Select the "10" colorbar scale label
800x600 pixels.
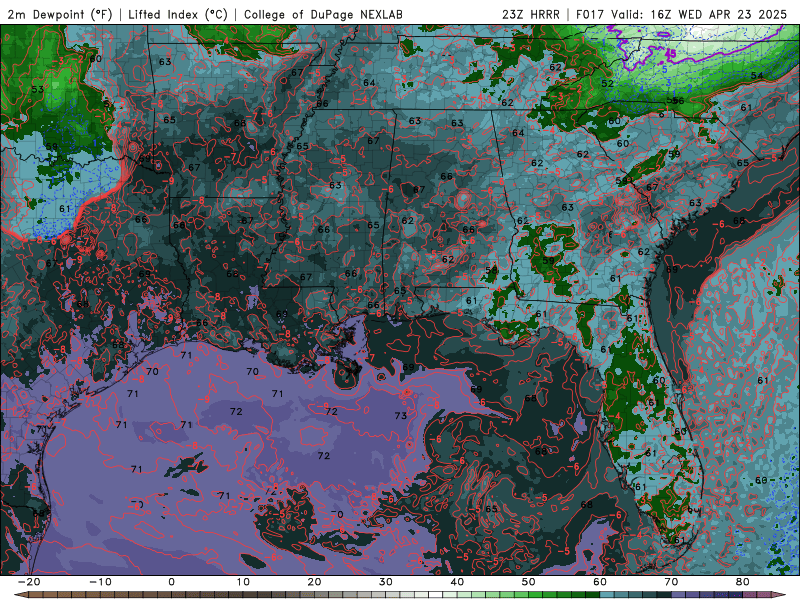(x=243, y=582)
